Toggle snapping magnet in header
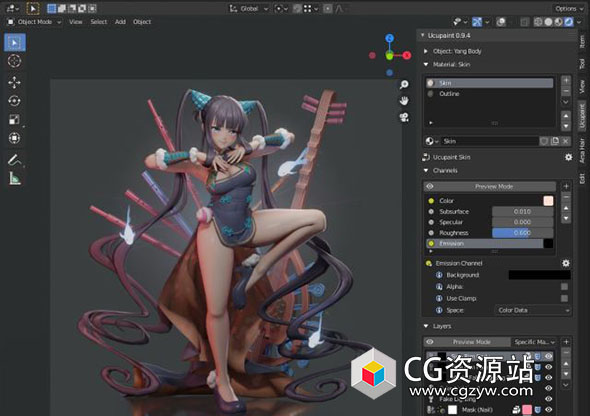This screenshot has width=590, height=416. (297, 8)
